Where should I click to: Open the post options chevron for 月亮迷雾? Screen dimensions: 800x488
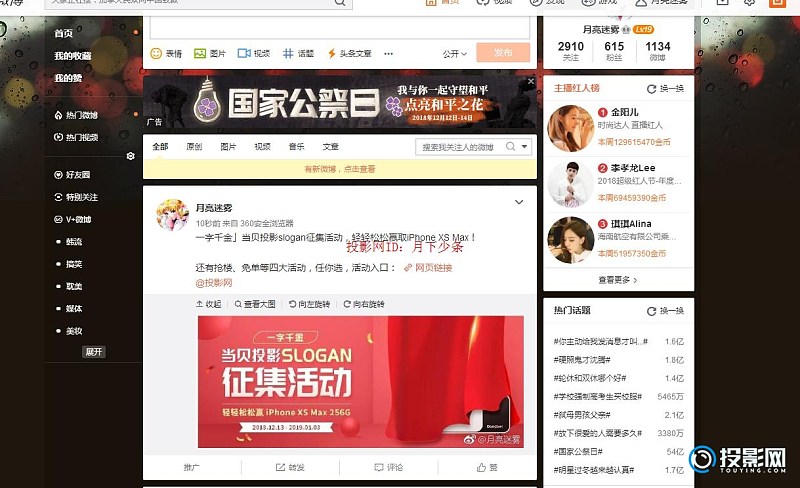point(519,202)
